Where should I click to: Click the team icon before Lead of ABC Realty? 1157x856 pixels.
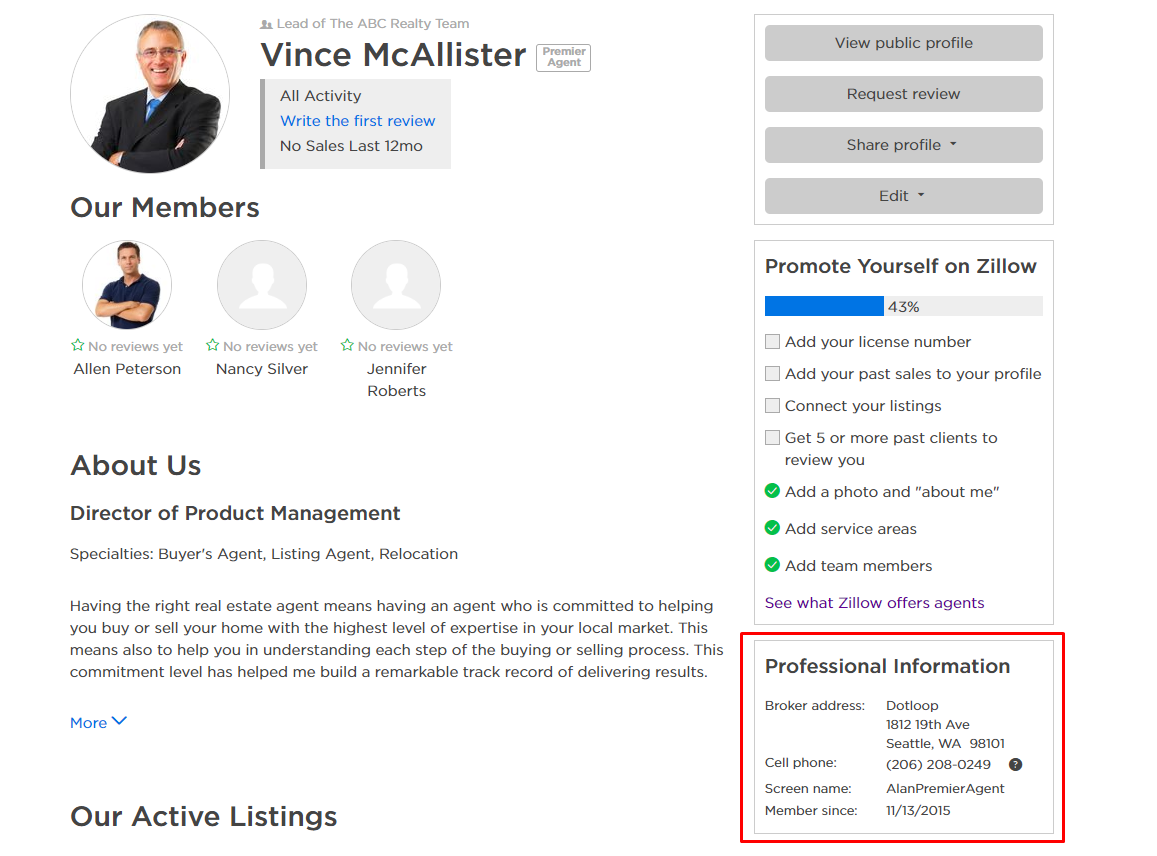(x=266, y=24)
